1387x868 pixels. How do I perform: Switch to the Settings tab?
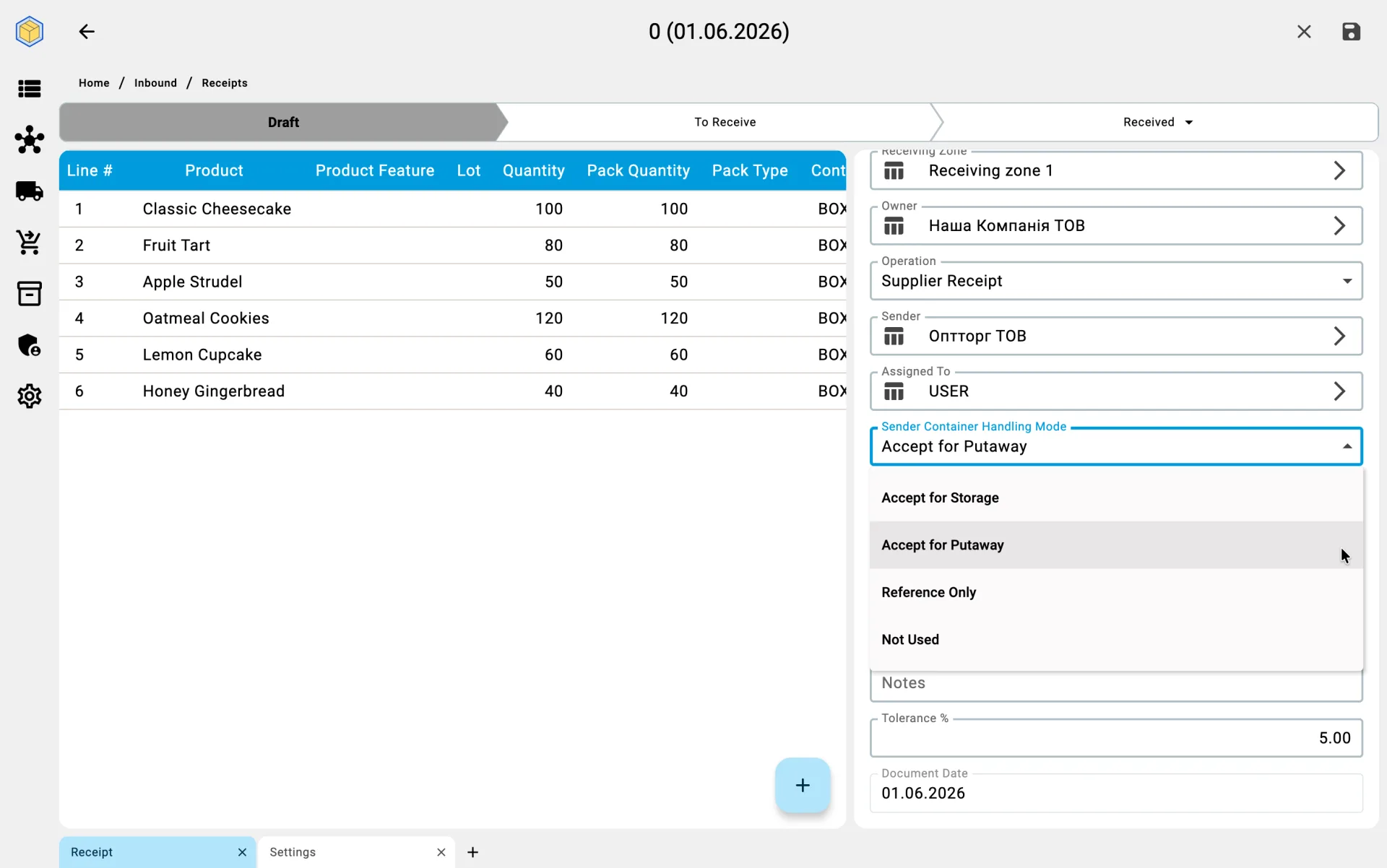point(357,852)
